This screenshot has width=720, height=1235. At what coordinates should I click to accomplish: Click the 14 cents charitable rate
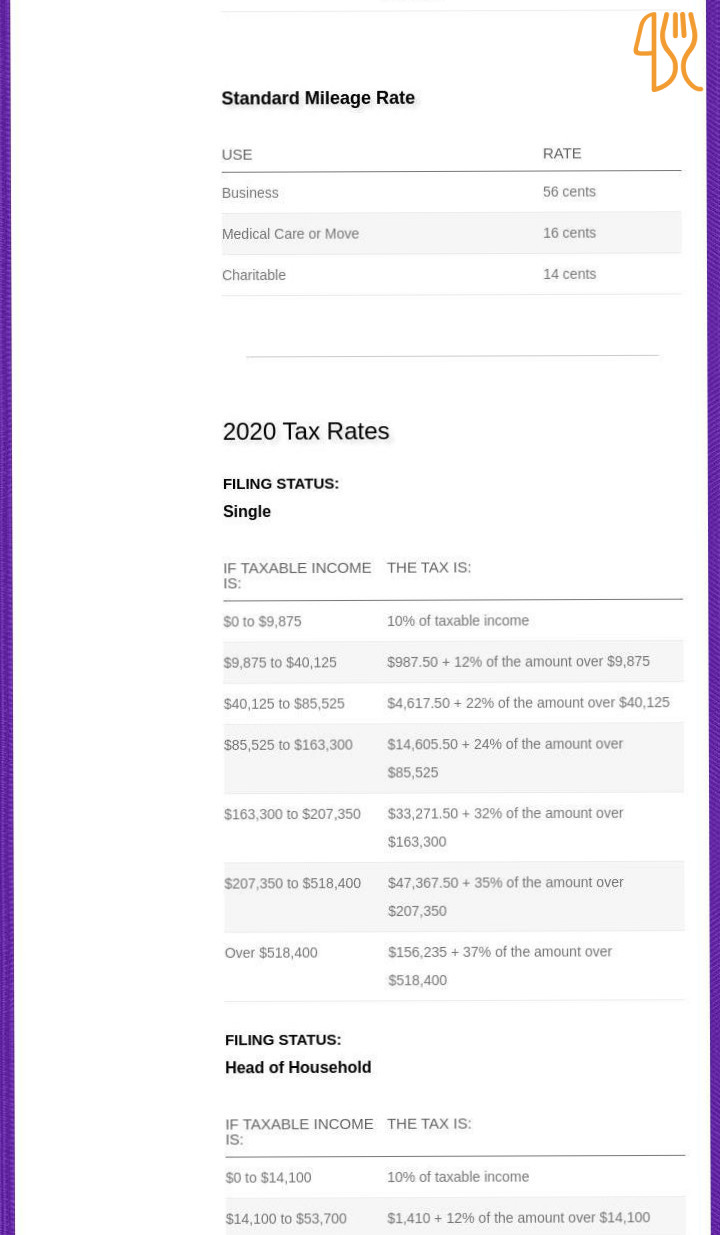(570, 274)
